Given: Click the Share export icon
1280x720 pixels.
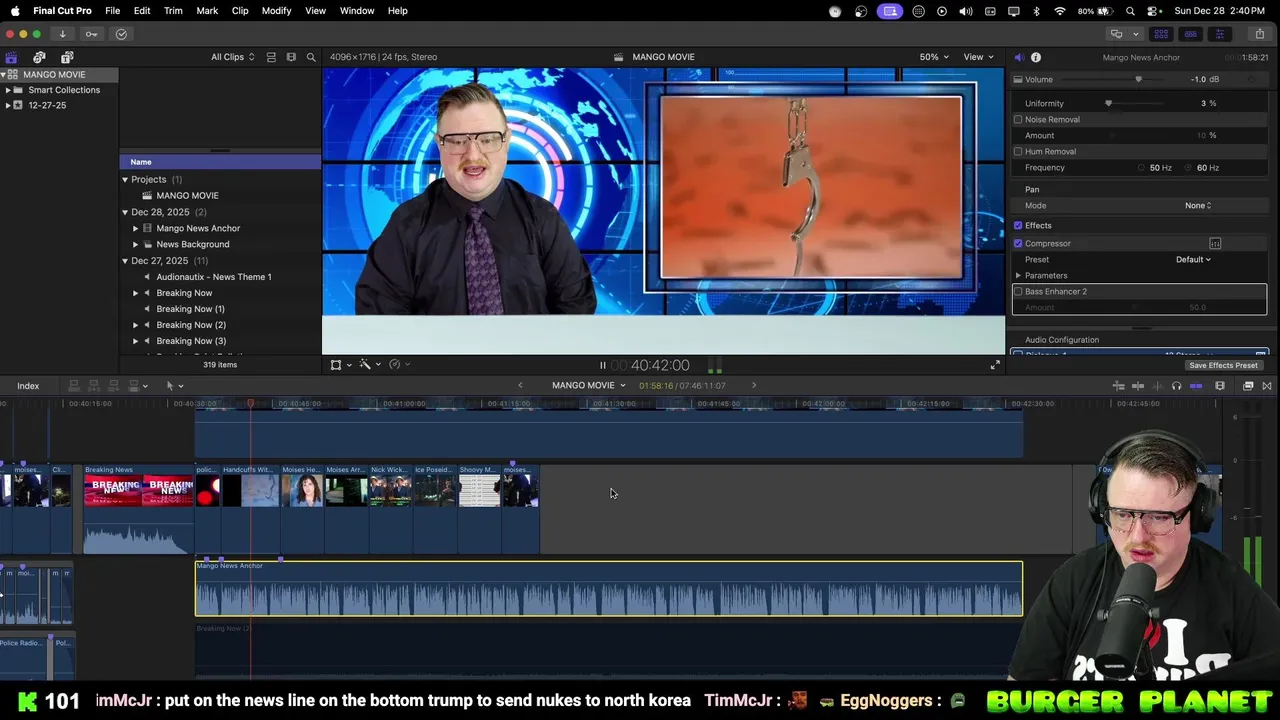Looking at the screenshot, I should pyautogui.click(x=1260, y=34).
